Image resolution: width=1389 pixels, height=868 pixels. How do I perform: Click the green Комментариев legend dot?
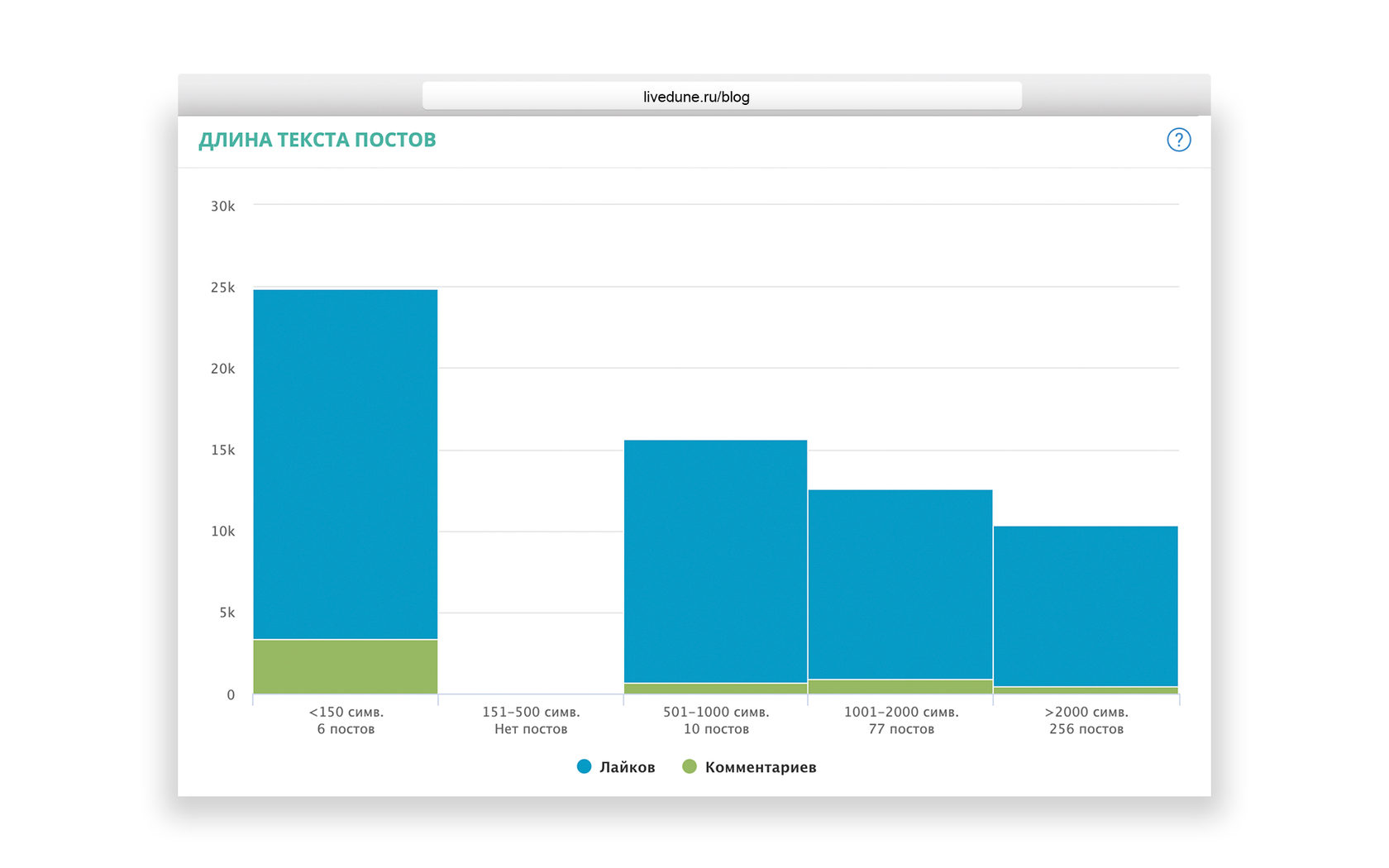pos(689,766)
